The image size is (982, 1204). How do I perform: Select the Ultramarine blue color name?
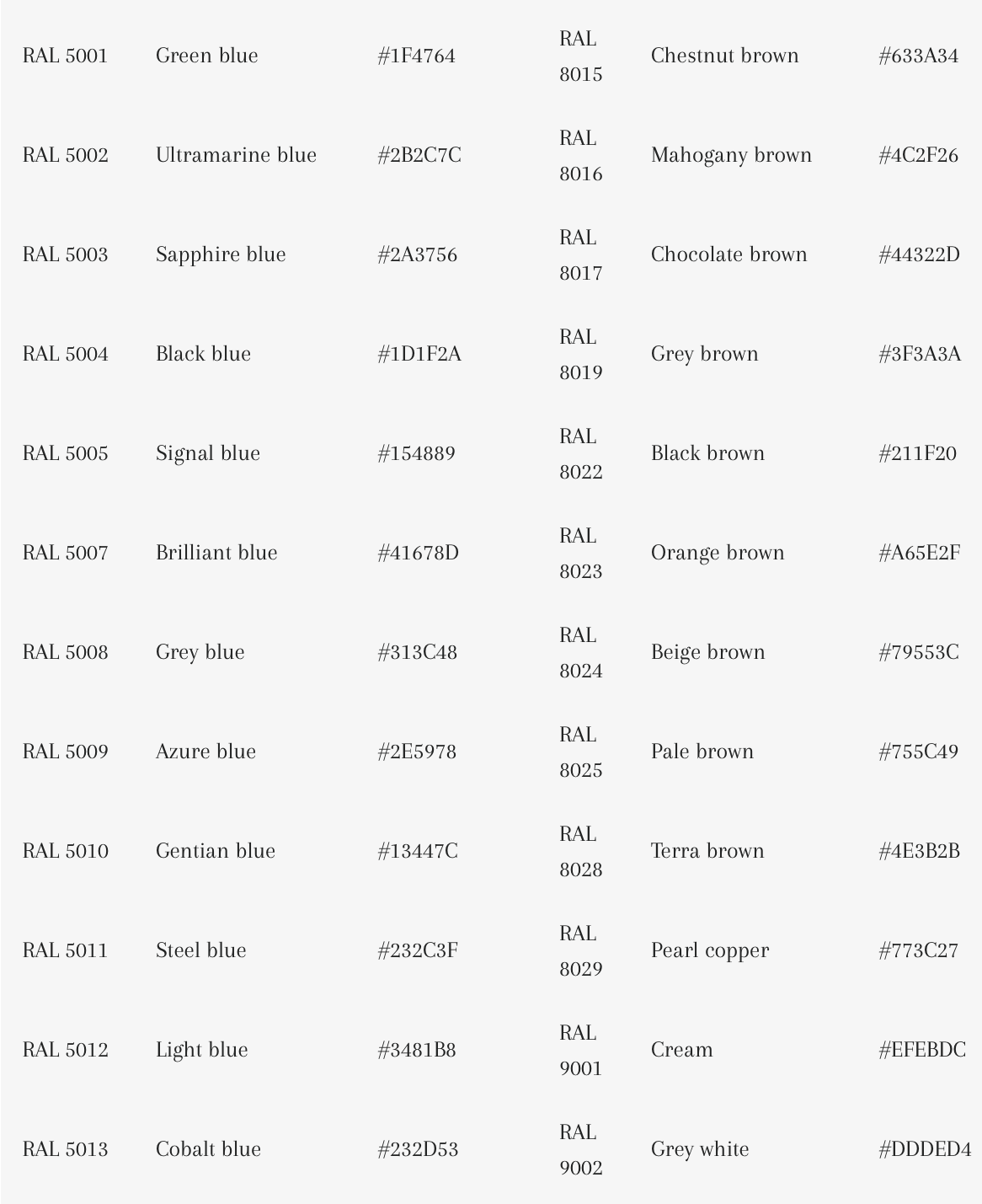tap(236, 155)
